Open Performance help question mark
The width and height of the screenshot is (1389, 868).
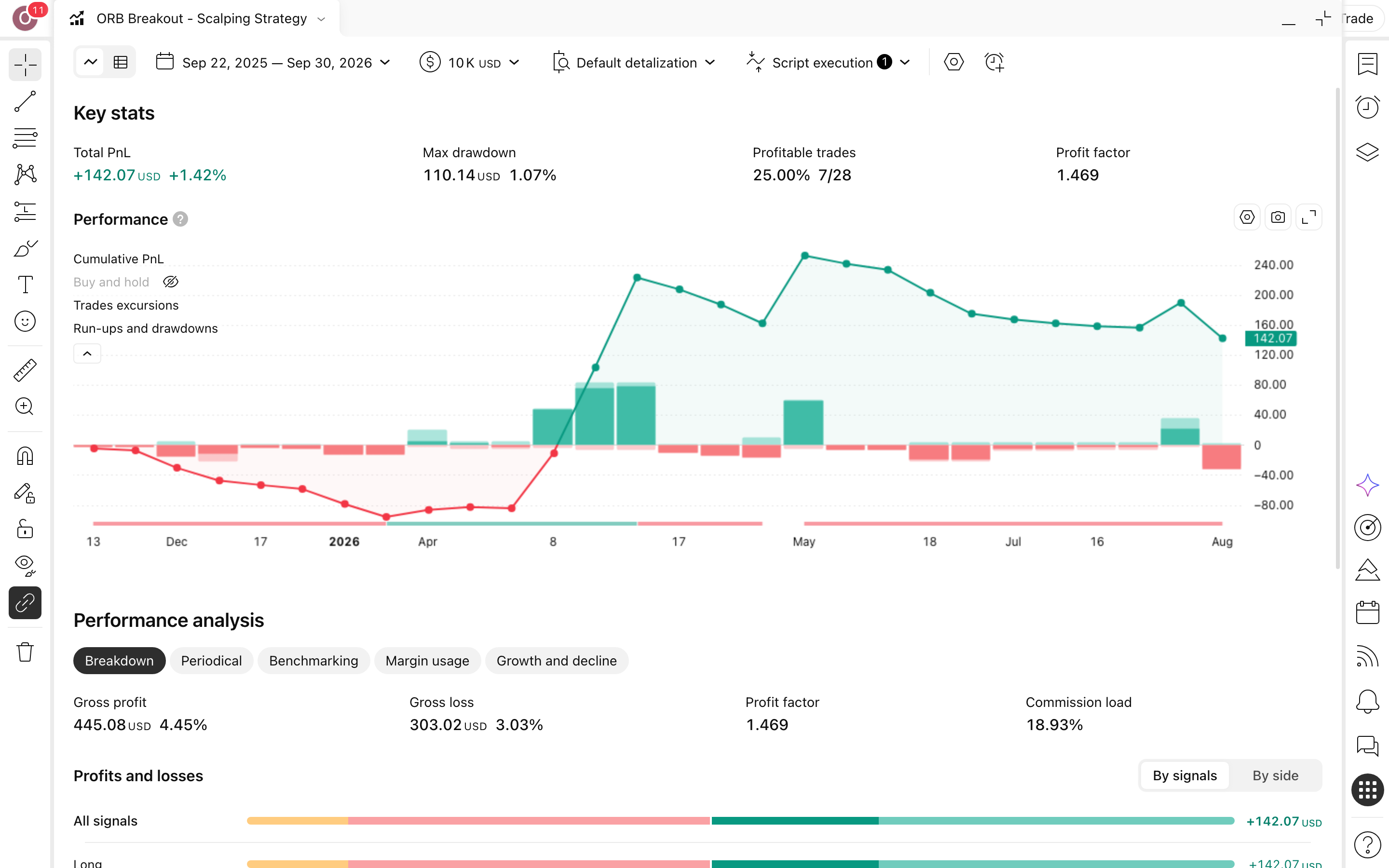tap(180, 219)
